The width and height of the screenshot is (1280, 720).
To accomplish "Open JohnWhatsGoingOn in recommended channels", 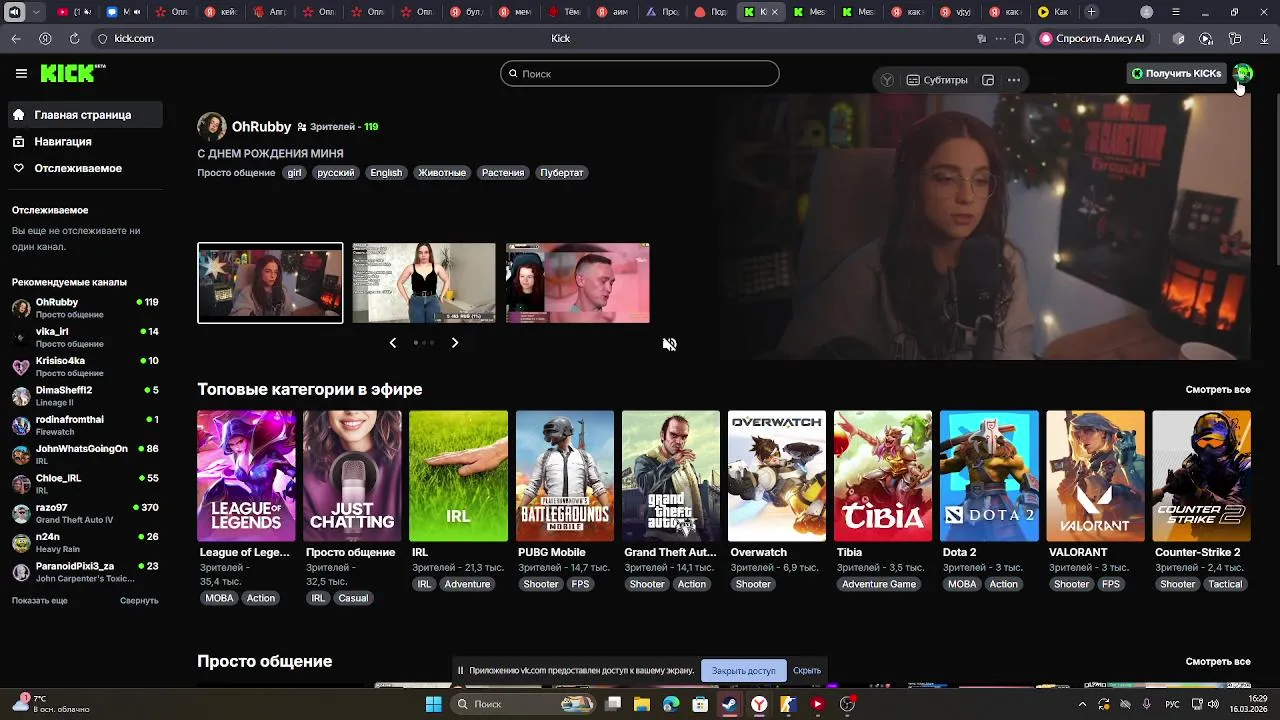I will [x=85, y=455].
